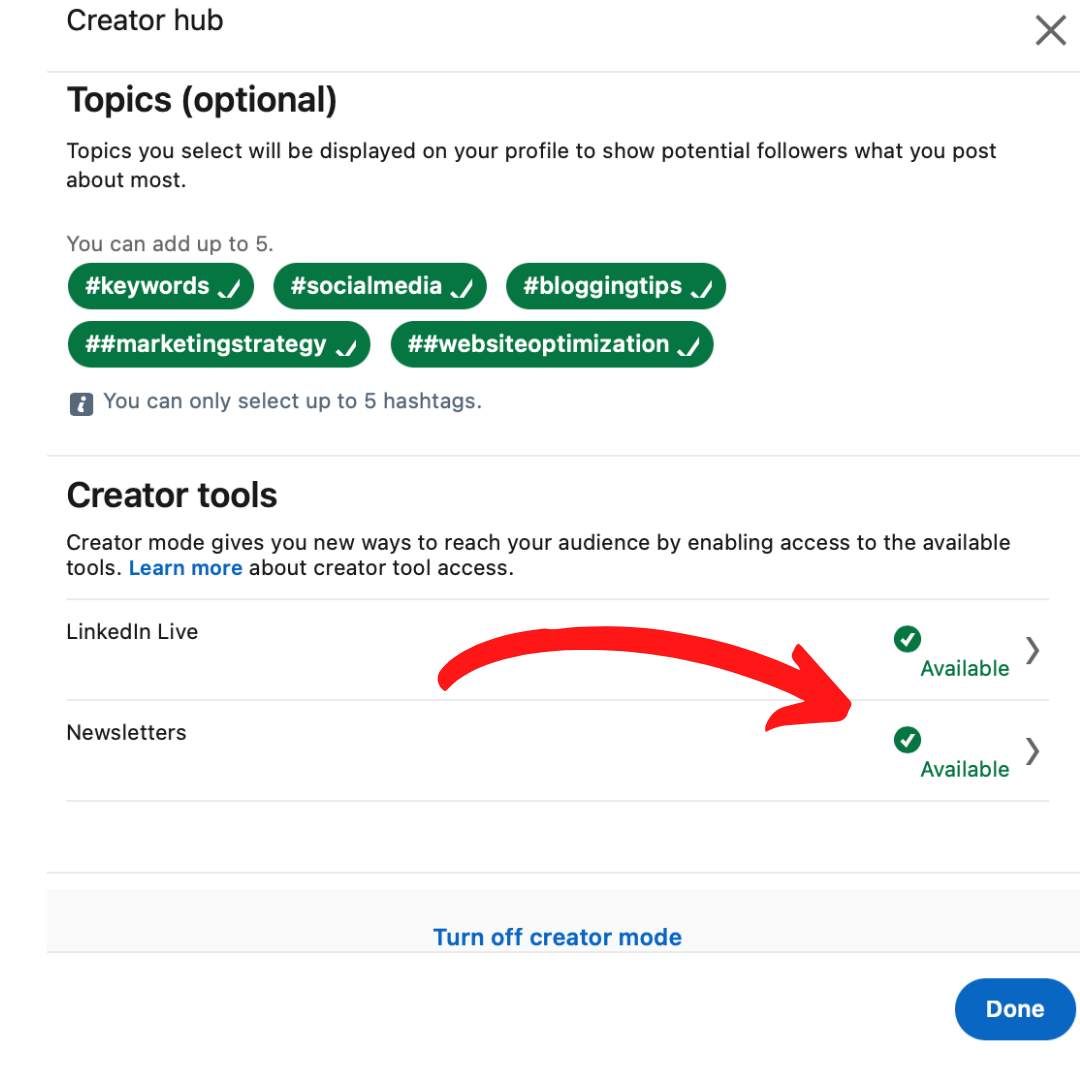Expand LinkedIn Live with its chevron arrow
Viewport: 1080px width, 1079px height.
click(x=1032, y=650)
